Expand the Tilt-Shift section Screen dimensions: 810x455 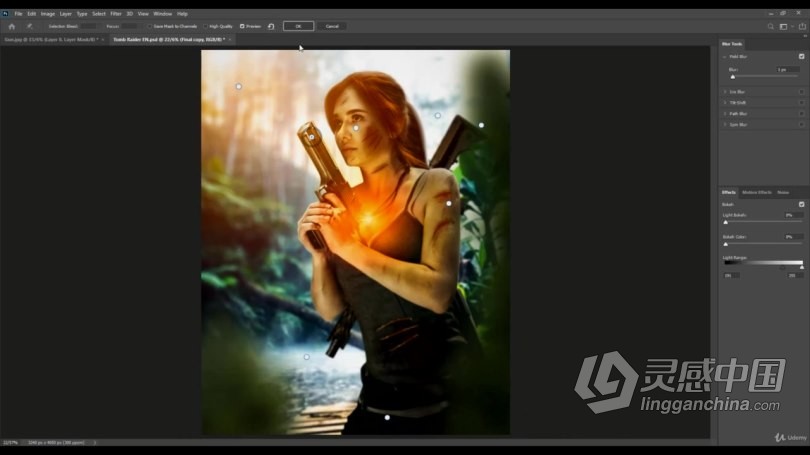[x=725, y=103]
